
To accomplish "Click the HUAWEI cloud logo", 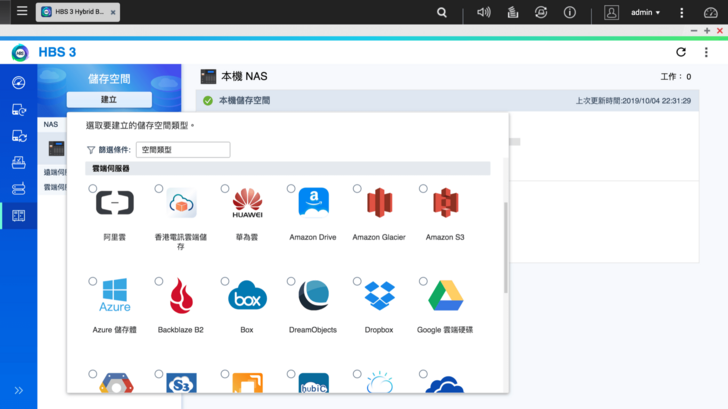I will coord(247,203).
